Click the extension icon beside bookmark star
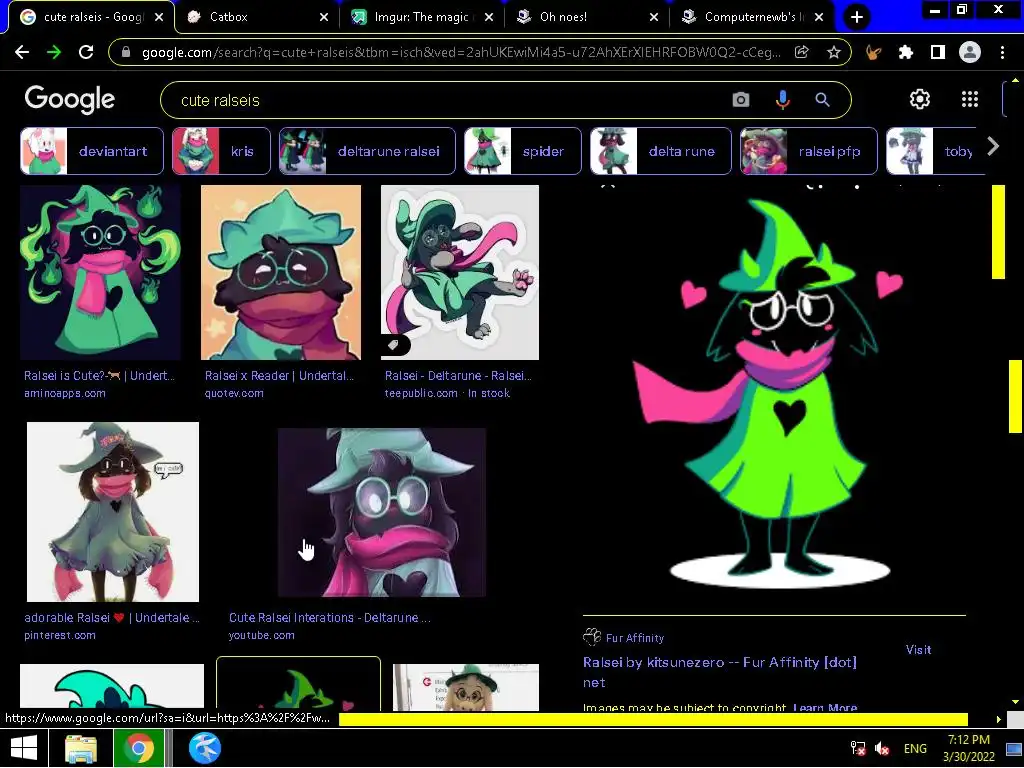This screenshot has width=1024, height=768. (x=873, y=52)
